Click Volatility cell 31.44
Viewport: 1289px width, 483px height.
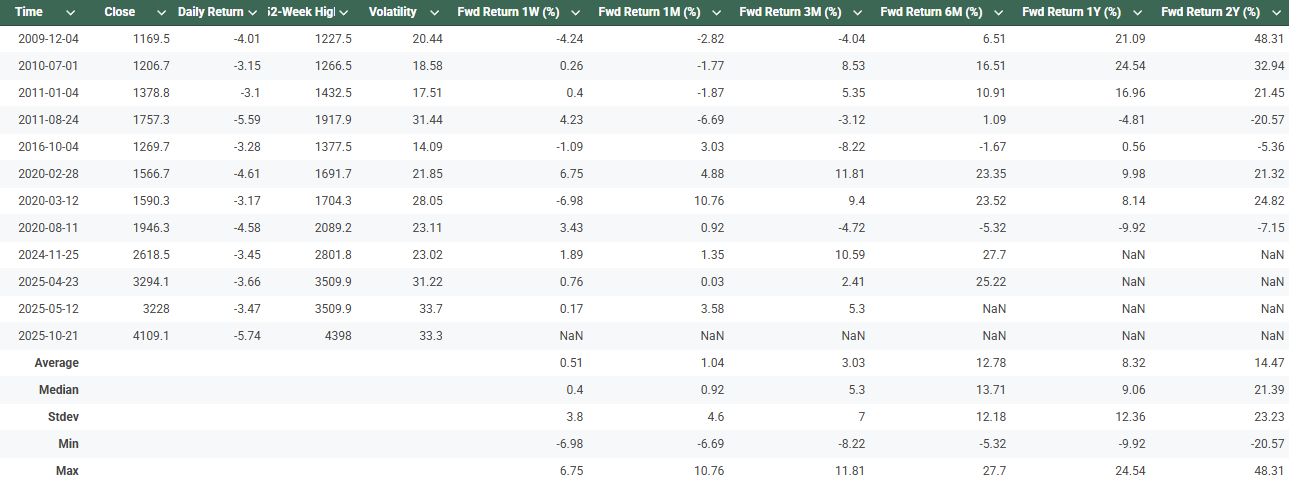(428, 120)
